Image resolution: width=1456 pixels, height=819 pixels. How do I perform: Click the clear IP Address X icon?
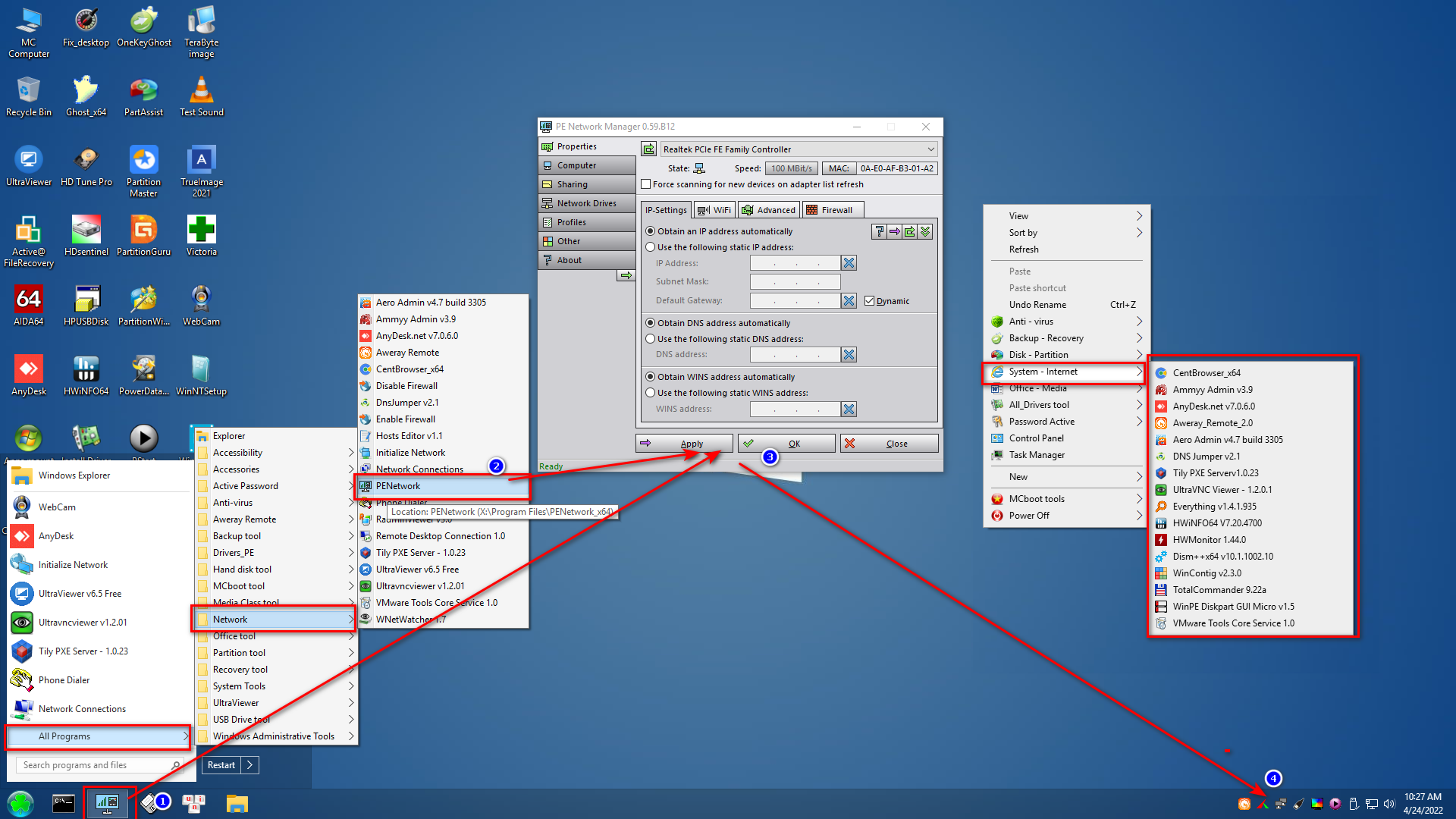point(849,263)
